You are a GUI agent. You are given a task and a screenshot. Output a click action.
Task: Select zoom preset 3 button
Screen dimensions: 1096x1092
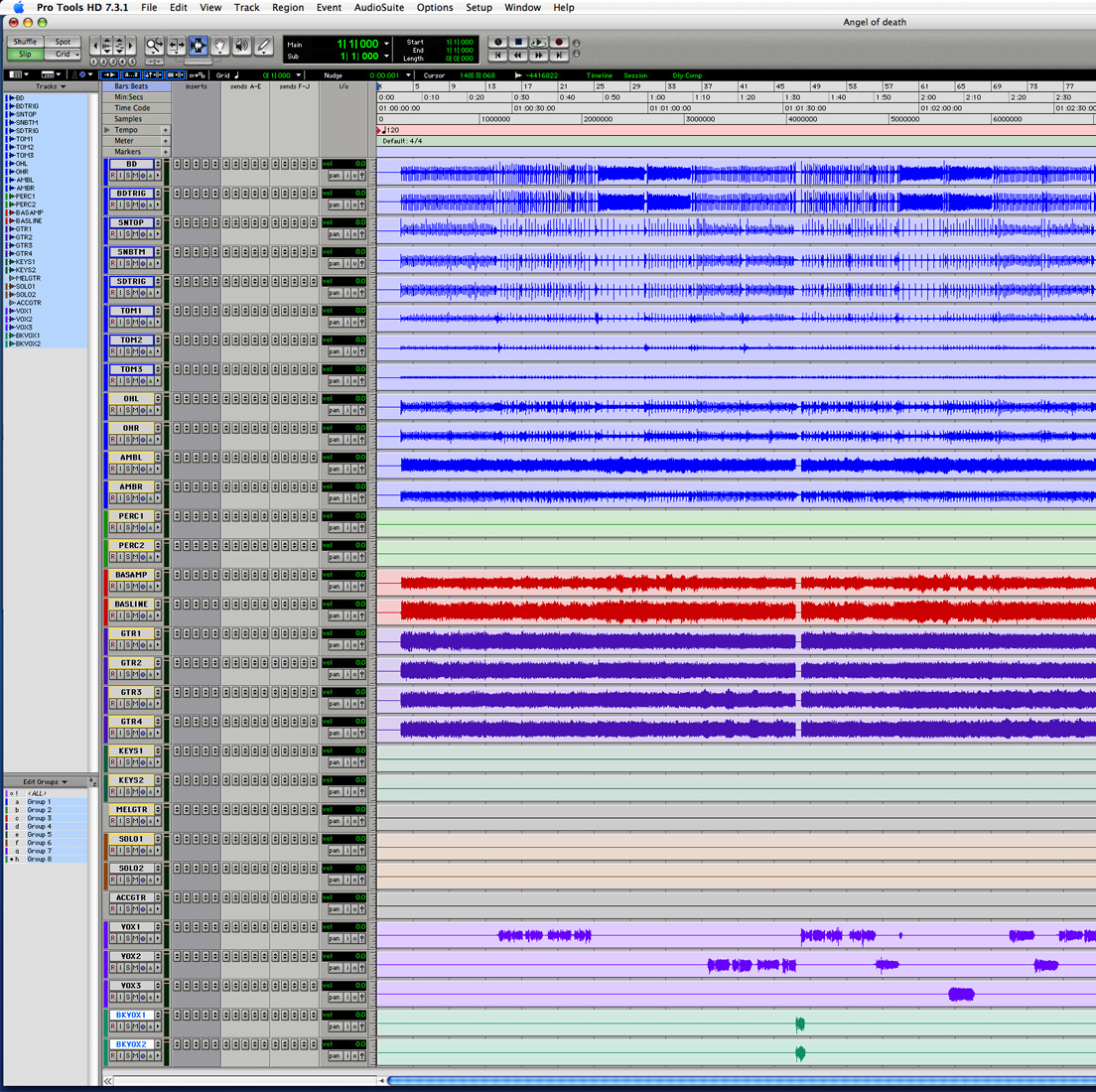(112, 62)
